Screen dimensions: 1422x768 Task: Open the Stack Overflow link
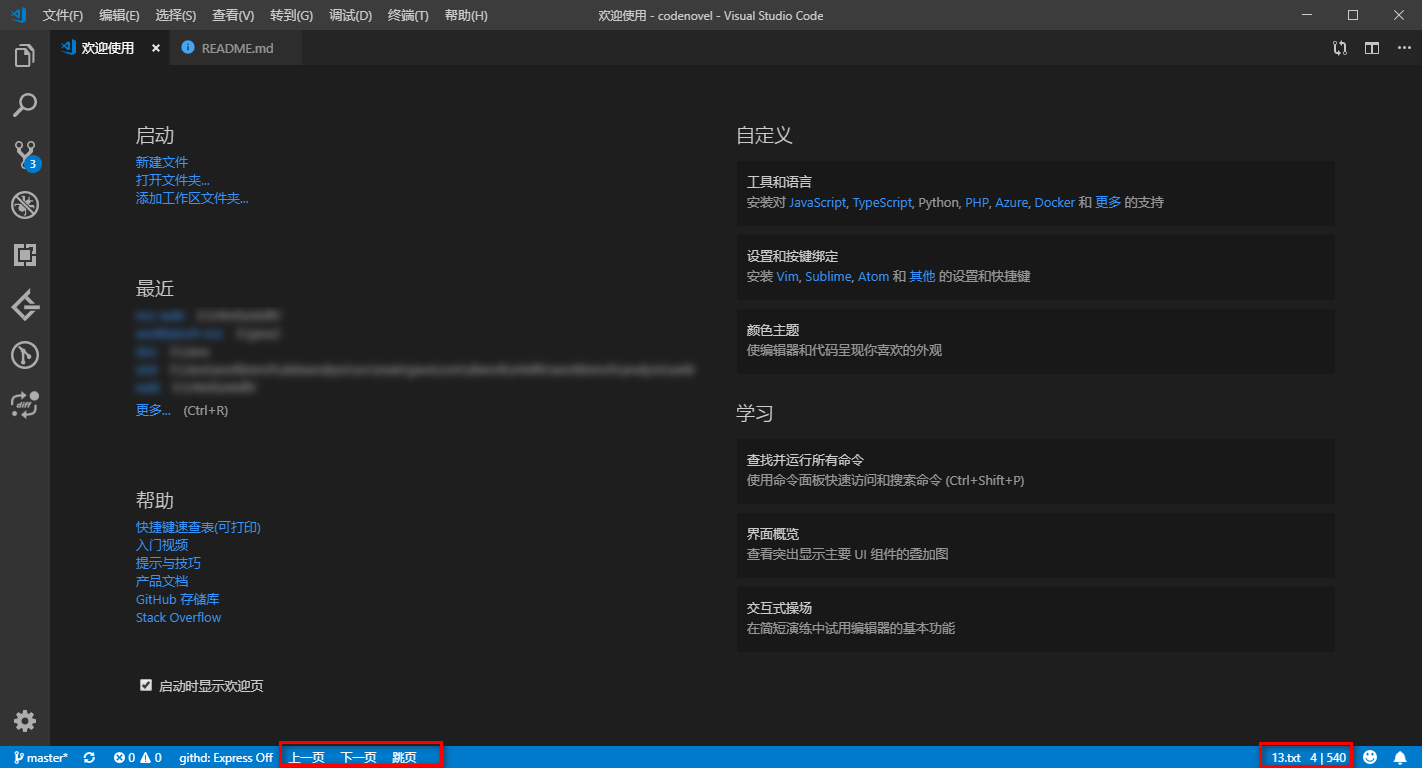point(179,617)
